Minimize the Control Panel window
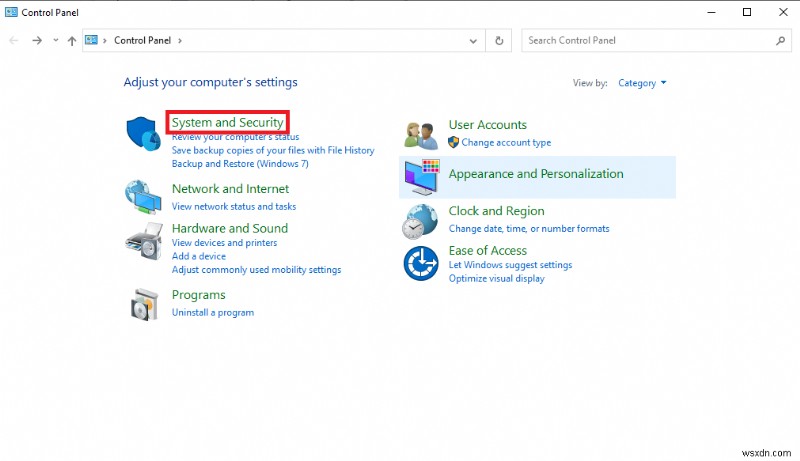The height and width of the screenshot is (461, 800). coord(711,12)
